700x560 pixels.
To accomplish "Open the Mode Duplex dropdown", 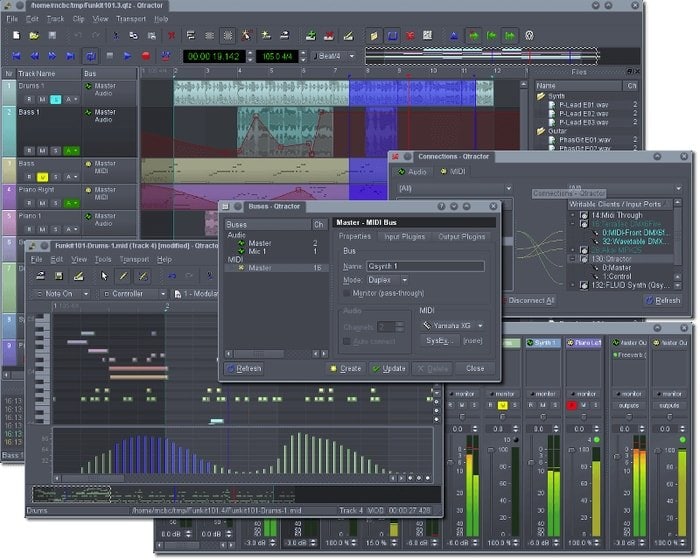I will [387, 280].
